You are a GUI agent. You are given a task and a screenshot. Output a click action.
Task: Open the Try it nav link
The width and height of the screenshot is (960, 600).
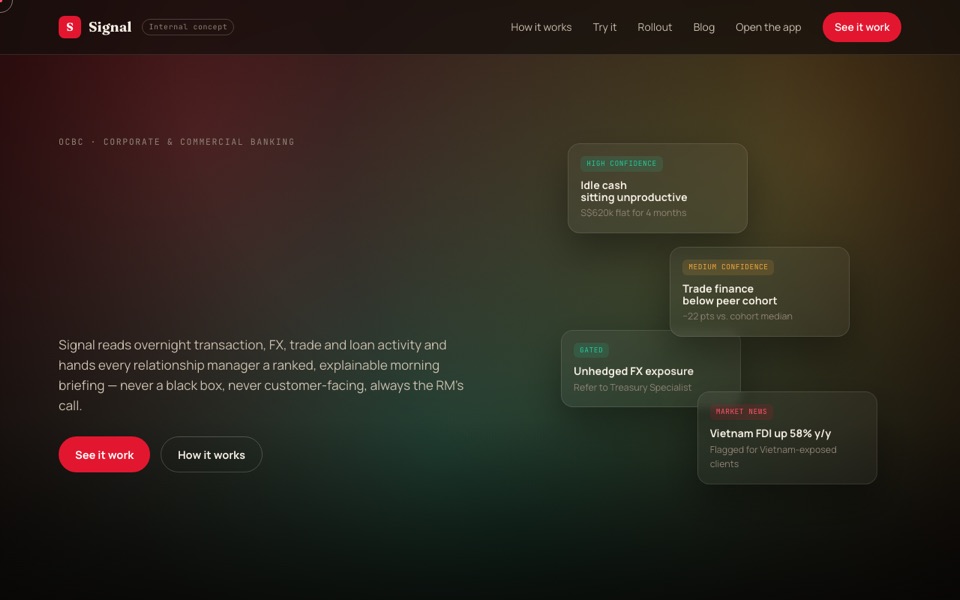(604, 27)
